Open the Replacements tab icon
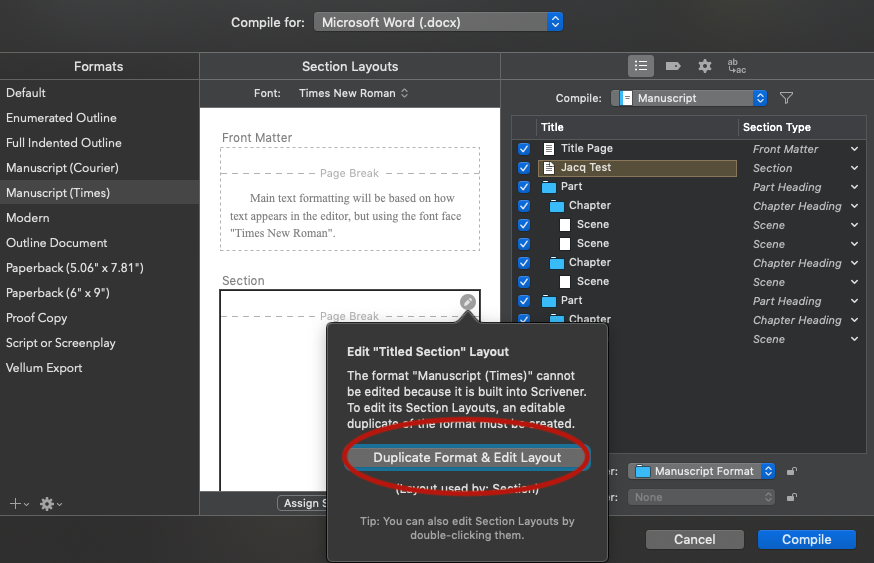 point(736,66)
